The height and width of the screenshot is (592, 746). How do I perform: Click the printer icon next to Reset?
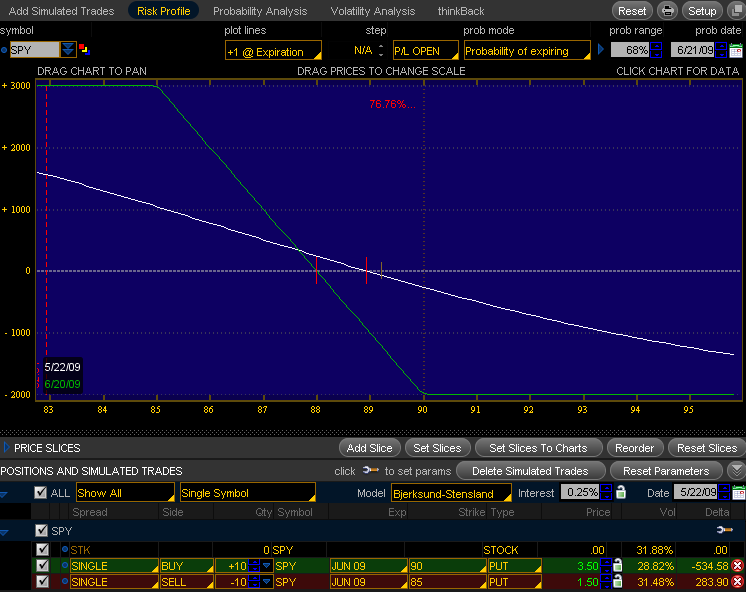click(x=668, y=11)
